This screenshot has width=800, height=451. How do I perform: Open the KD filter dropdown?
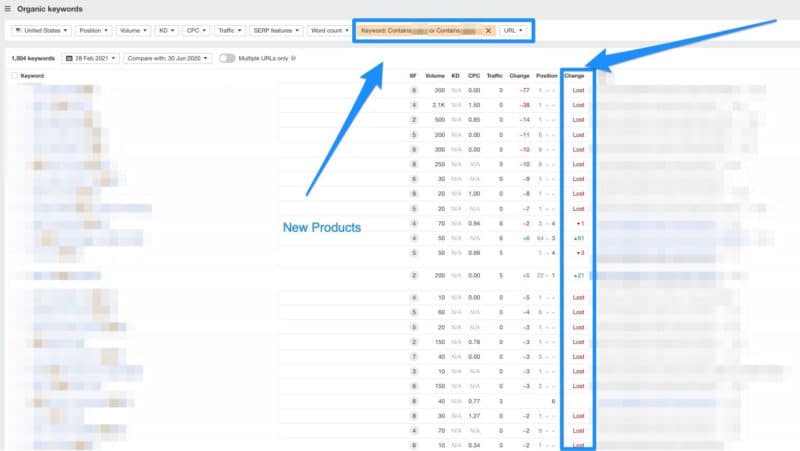(166, 31)
